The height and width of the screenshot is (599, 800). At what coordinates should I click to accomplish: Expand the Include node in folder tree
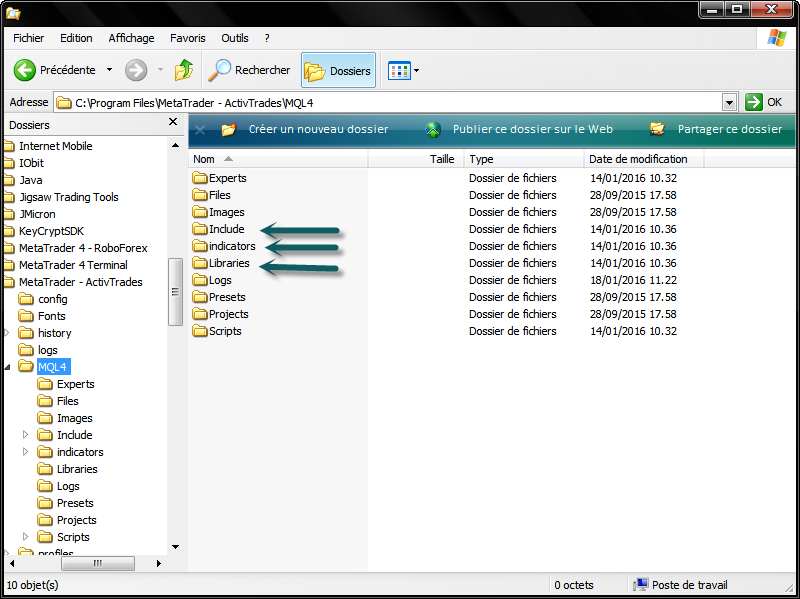click(26, 435)
